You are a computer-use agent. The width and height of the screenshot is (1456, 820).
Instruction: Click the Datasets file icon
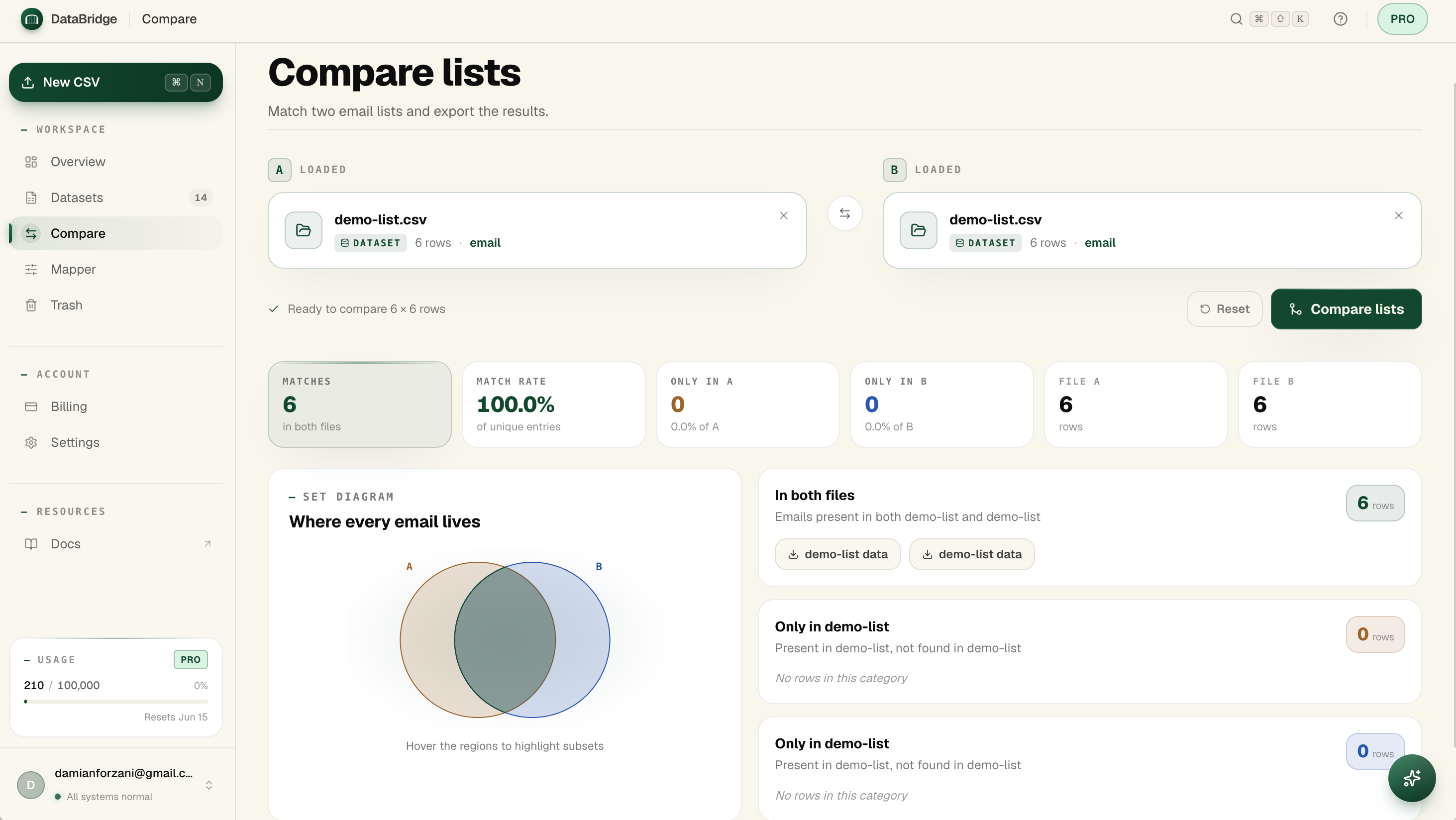[31, 198]
